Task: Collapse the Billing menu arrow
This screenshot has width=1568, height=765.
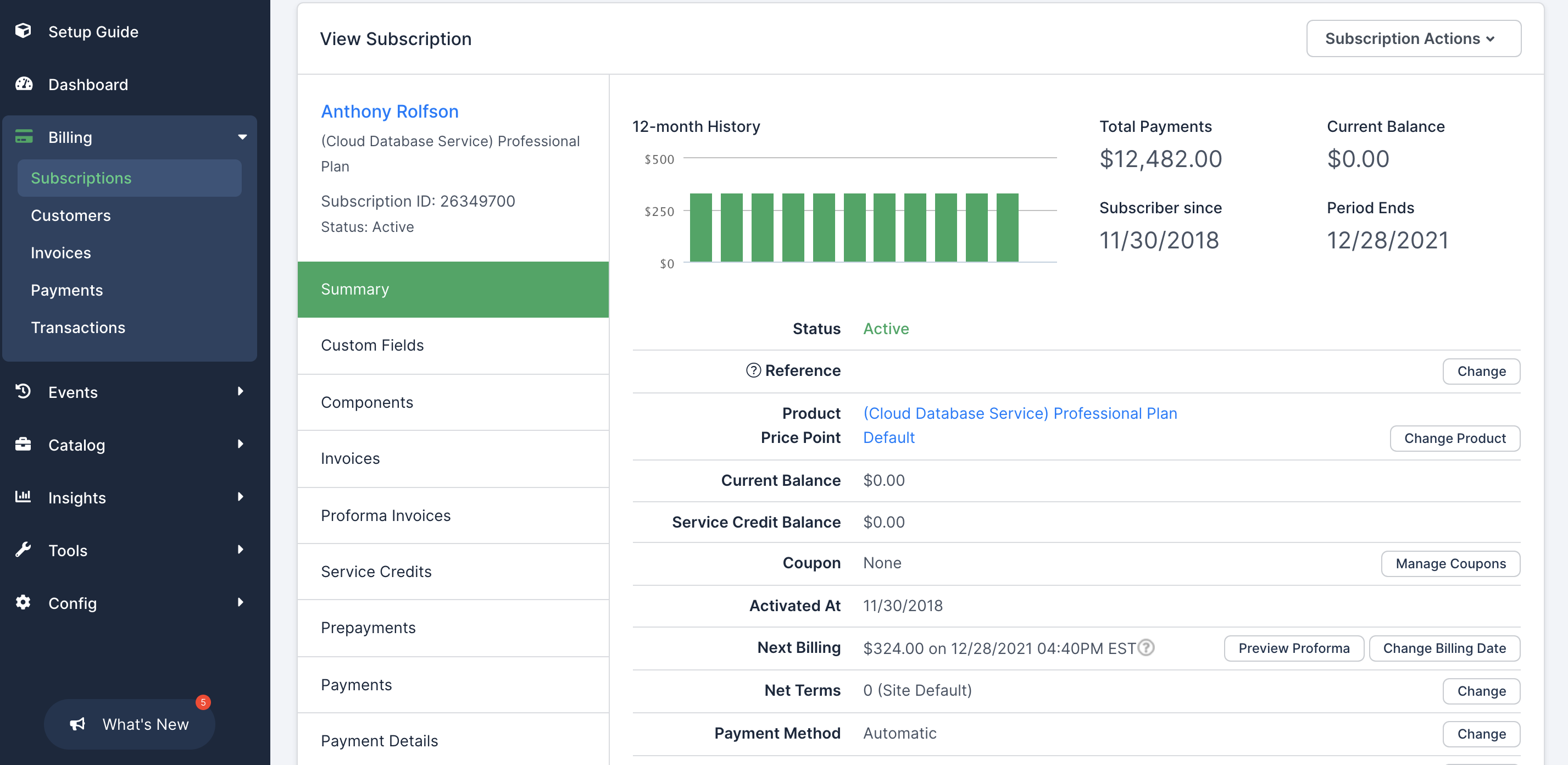Action: pos(242,137)
